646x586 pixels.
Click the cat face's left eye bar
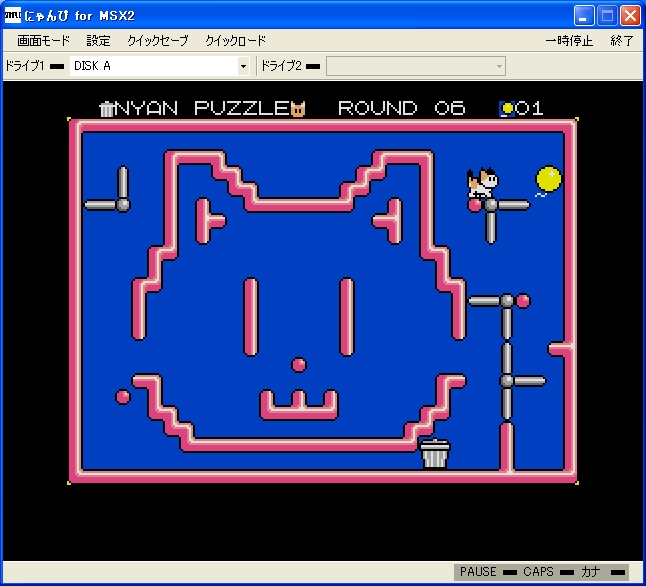tap(251, 316)
